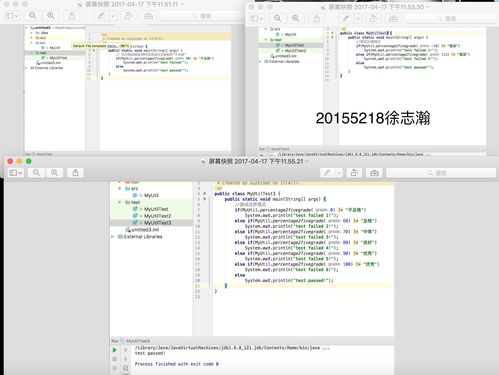Select MyUtilTest in the 11.51.11 window tree
The image size is (499, 375).
[58, 58]
